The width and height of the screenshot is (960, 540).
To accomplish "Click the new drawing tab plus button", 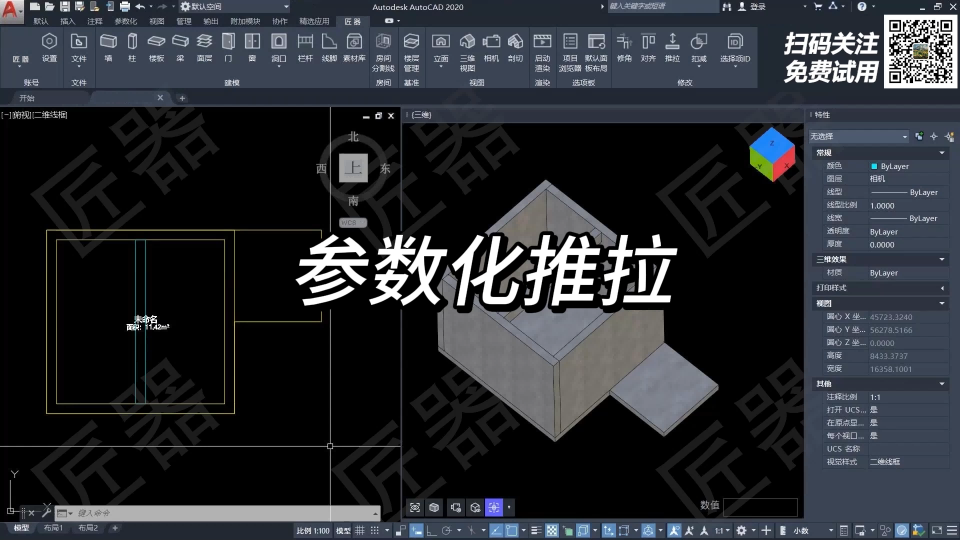I will click(x=182, y=98).
